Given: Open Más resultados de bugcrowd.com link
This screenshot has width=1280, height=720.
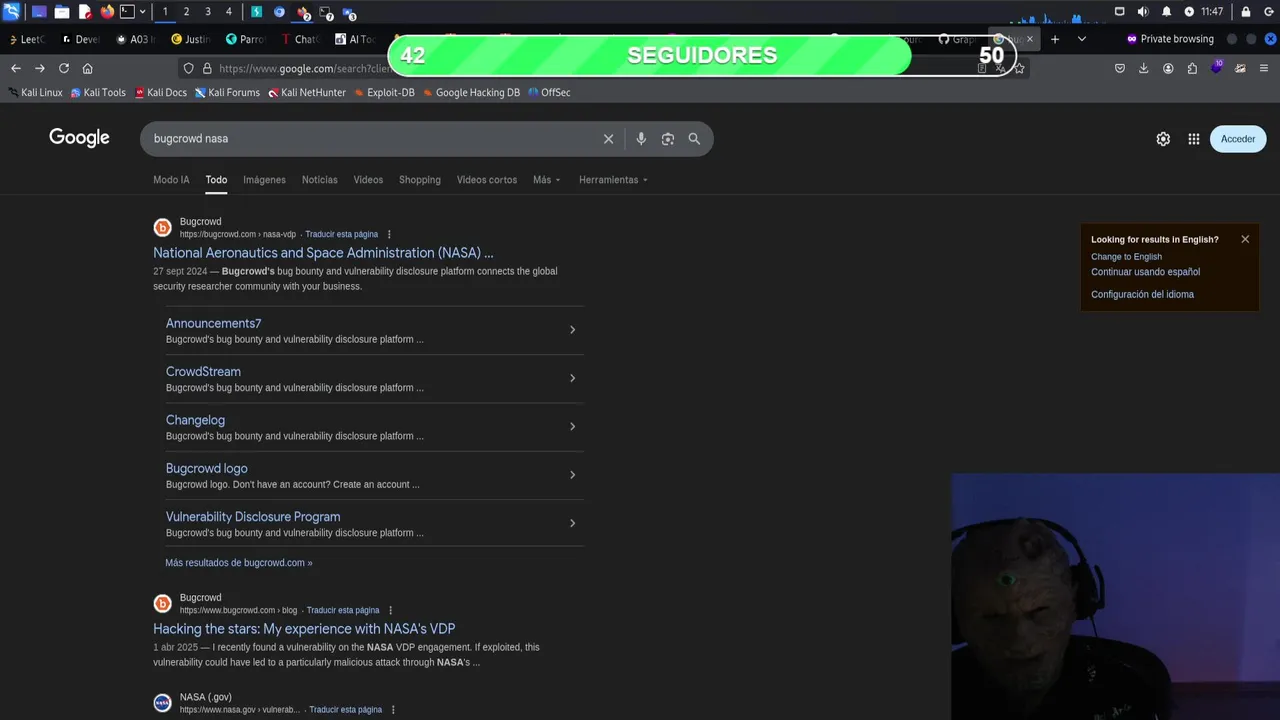Looking at the screenshot, I should (x=238, y=563).
